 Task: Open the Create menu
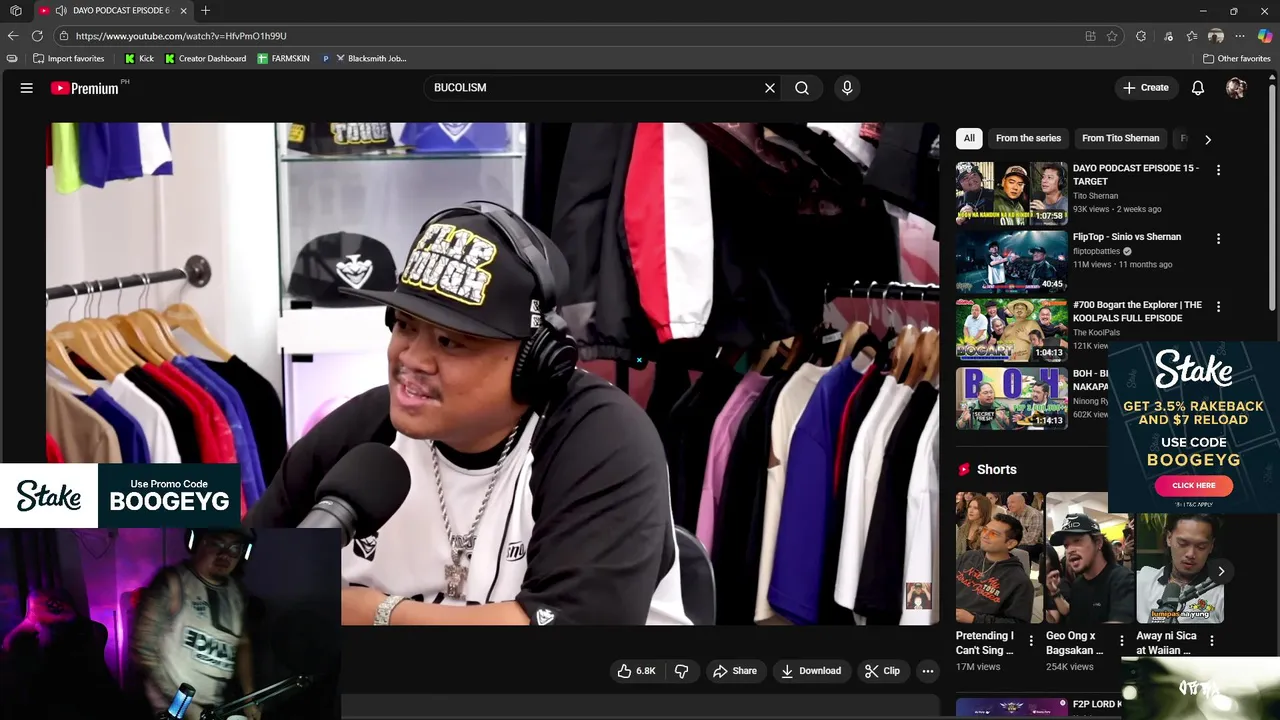click(x=1146, y=88)
